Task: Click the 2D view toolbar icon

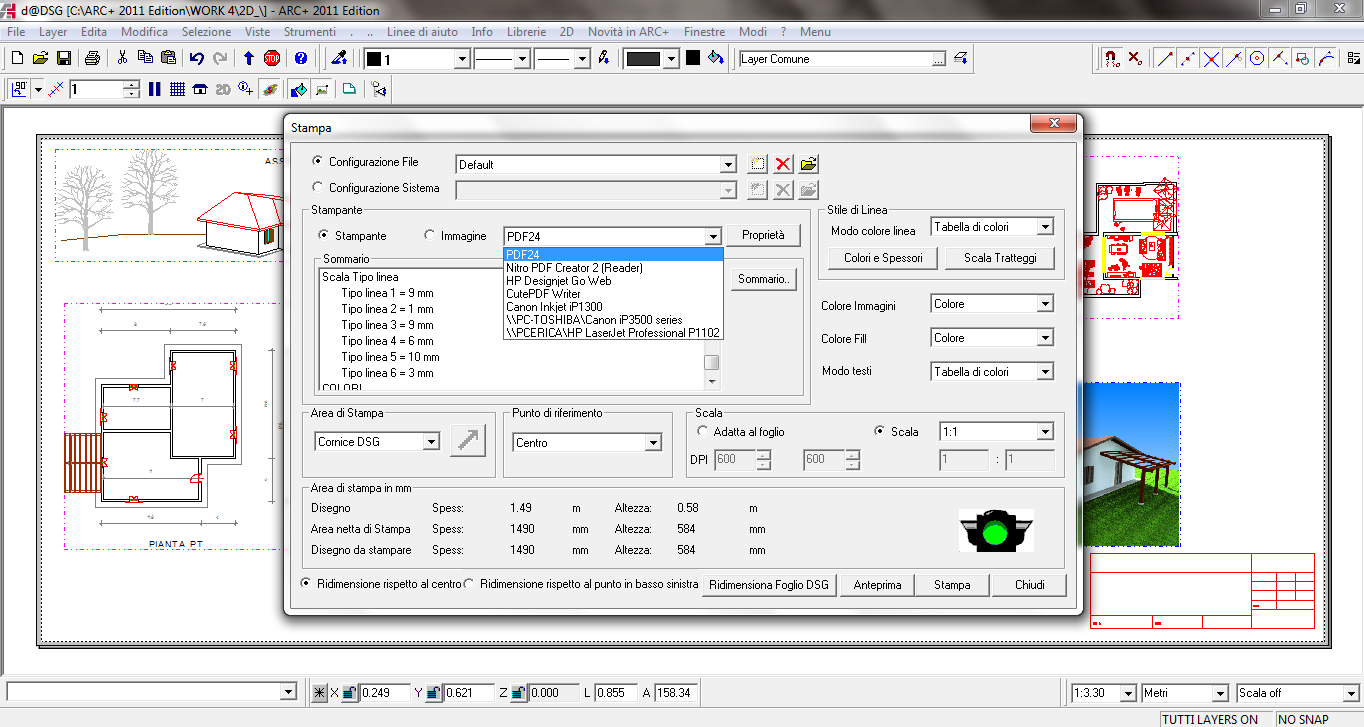Action: (222, 89)
